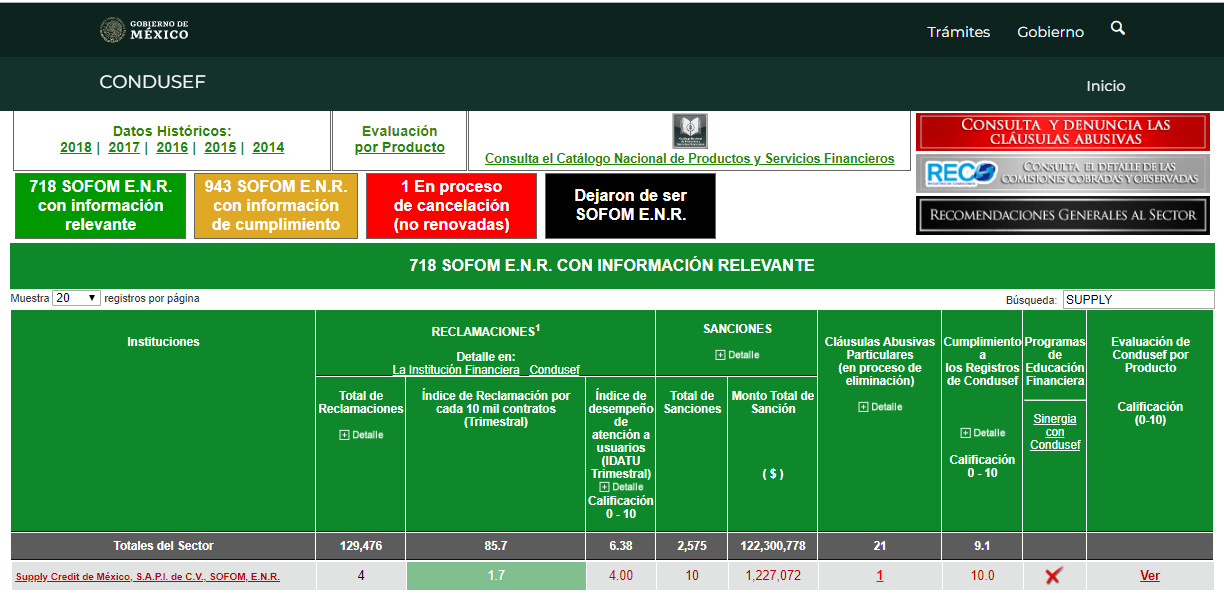1224x603 pixels.
Task: Open 2017 historical data
Action: point(124,148)
